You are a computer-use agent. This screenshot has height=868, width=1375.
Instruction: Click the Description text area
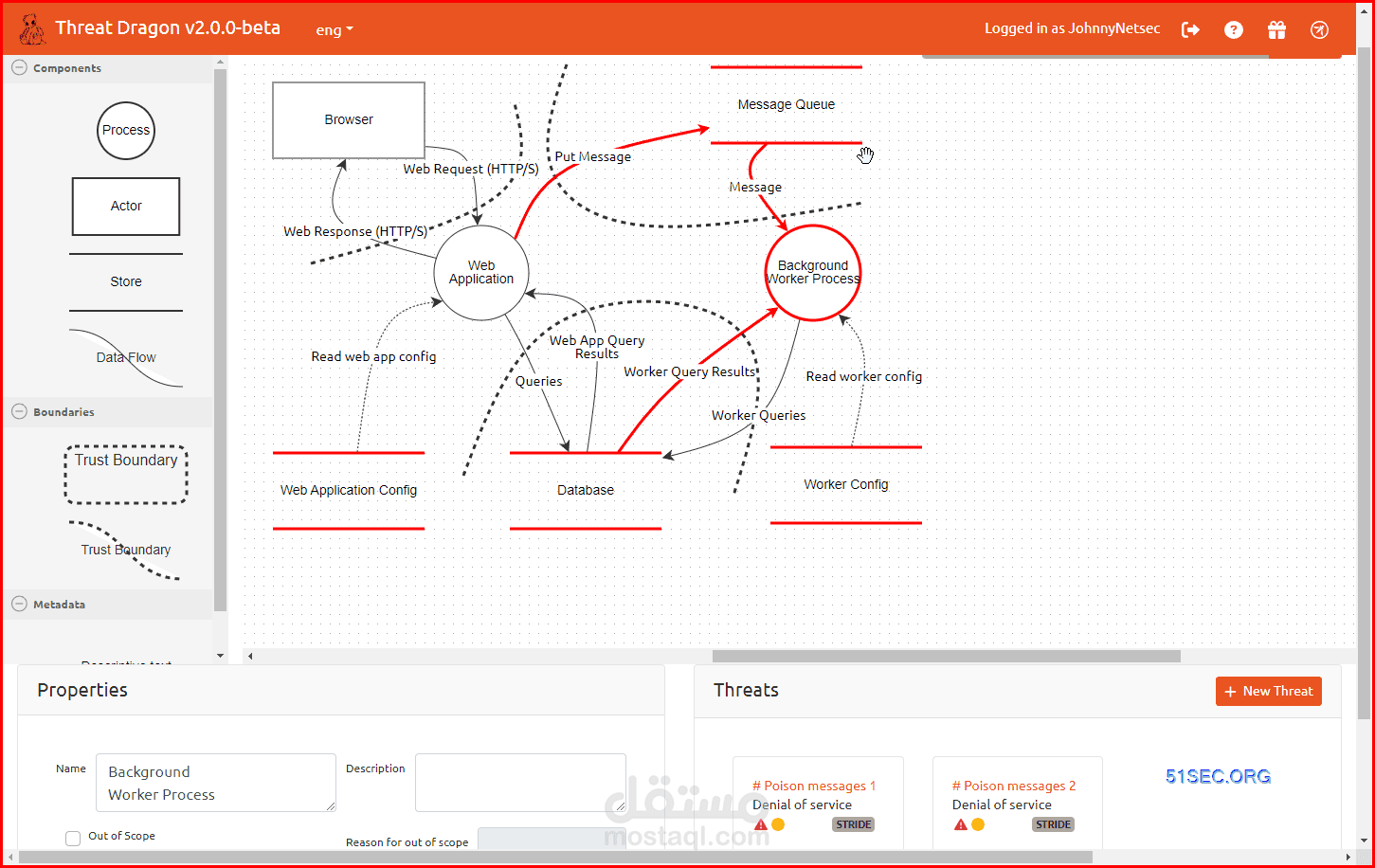[520, 783]
